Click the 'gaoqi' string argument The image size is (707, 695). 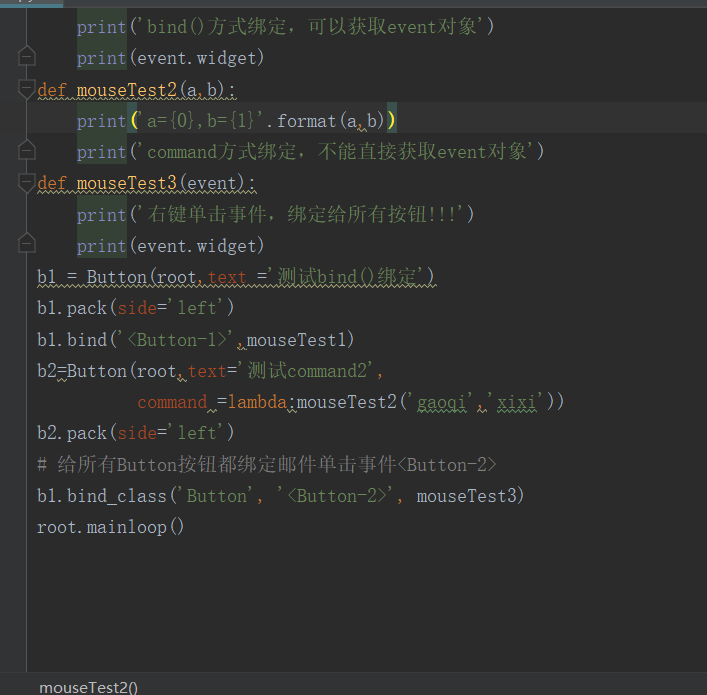click(x=441, y=402)
